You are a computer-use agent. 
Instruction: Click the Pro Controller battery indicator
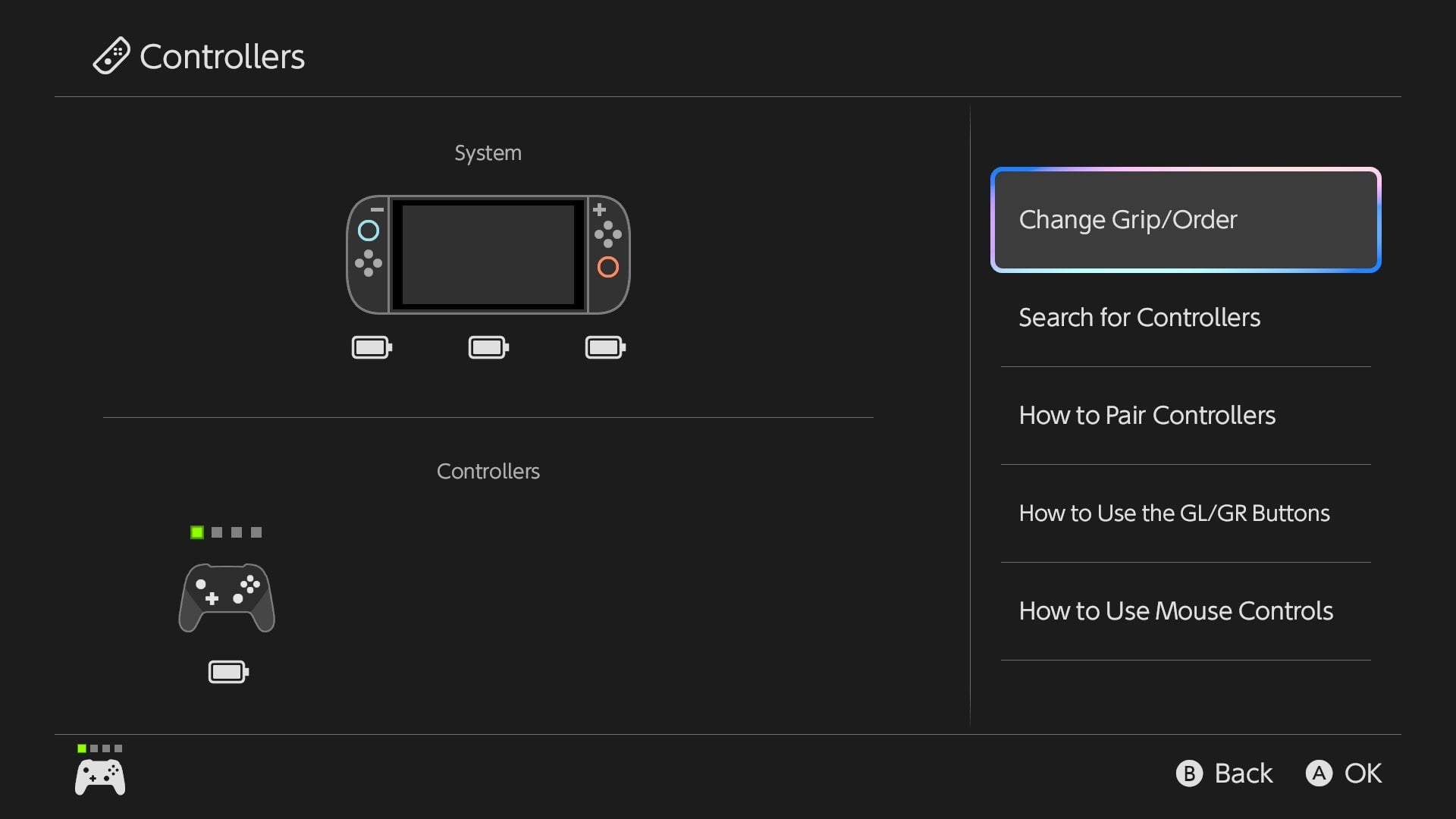click(x=227, y=671)
